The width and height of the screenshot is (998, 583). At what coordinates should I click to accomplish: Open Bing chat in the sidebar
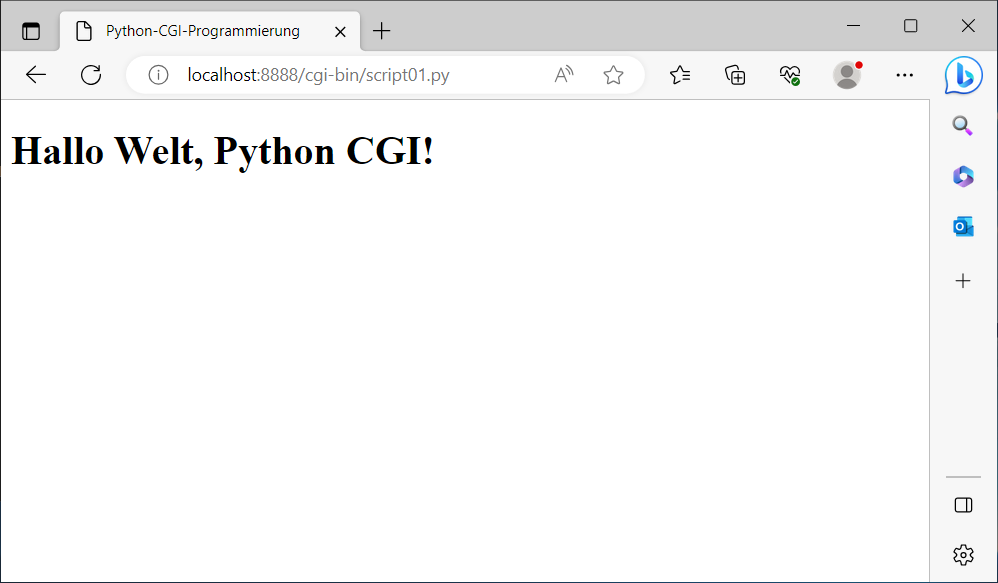point(963,75)
